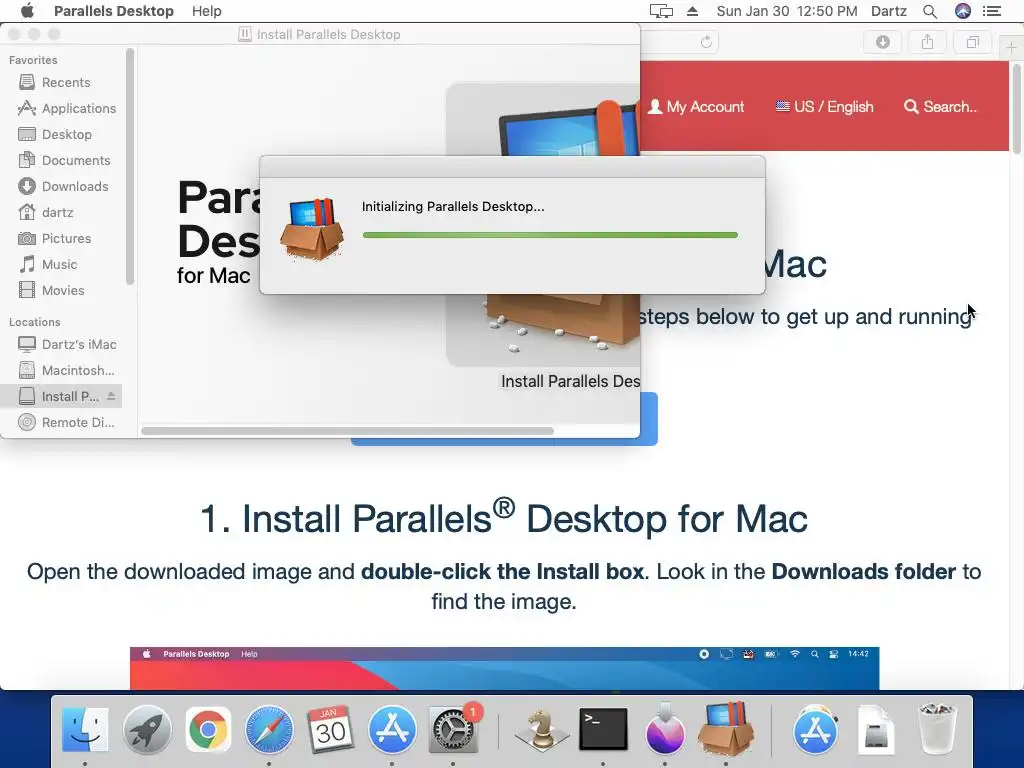This screenshot has width=1024, height=768.
Task: Open the disk image file in Dock
Action: (x=876, y=729)
